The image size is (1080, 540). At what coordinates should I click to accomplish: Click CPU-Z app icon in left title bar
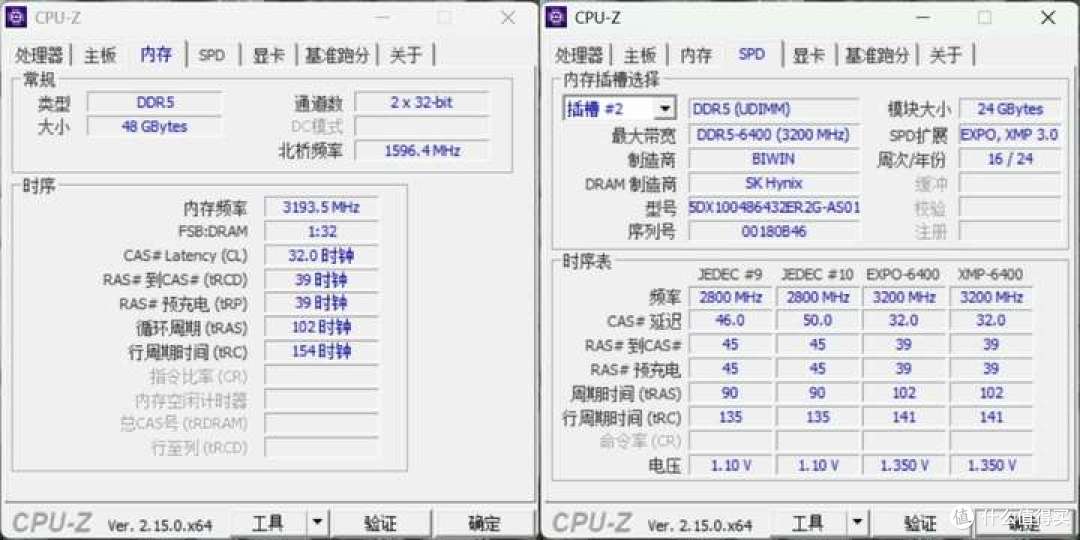[16, 17]
